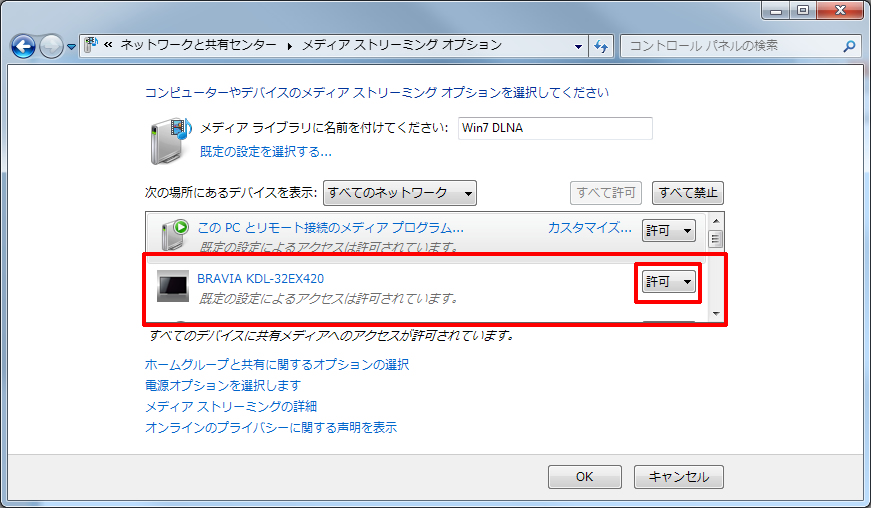
Task: Click すべてのデバイスに共有メディア status text
Action: (x=332, y=335)
